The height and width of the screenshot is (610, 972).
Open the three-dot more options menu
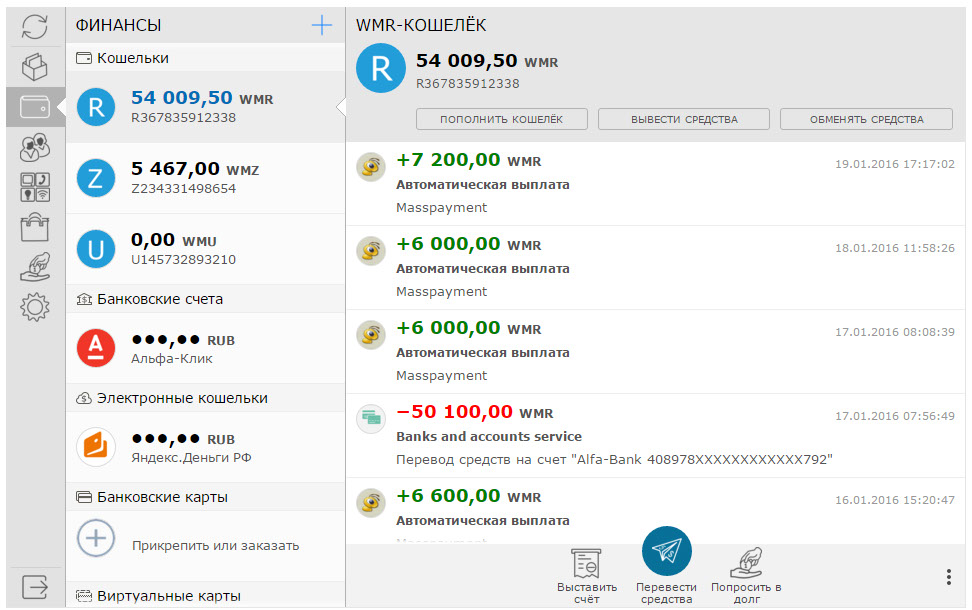948,577
